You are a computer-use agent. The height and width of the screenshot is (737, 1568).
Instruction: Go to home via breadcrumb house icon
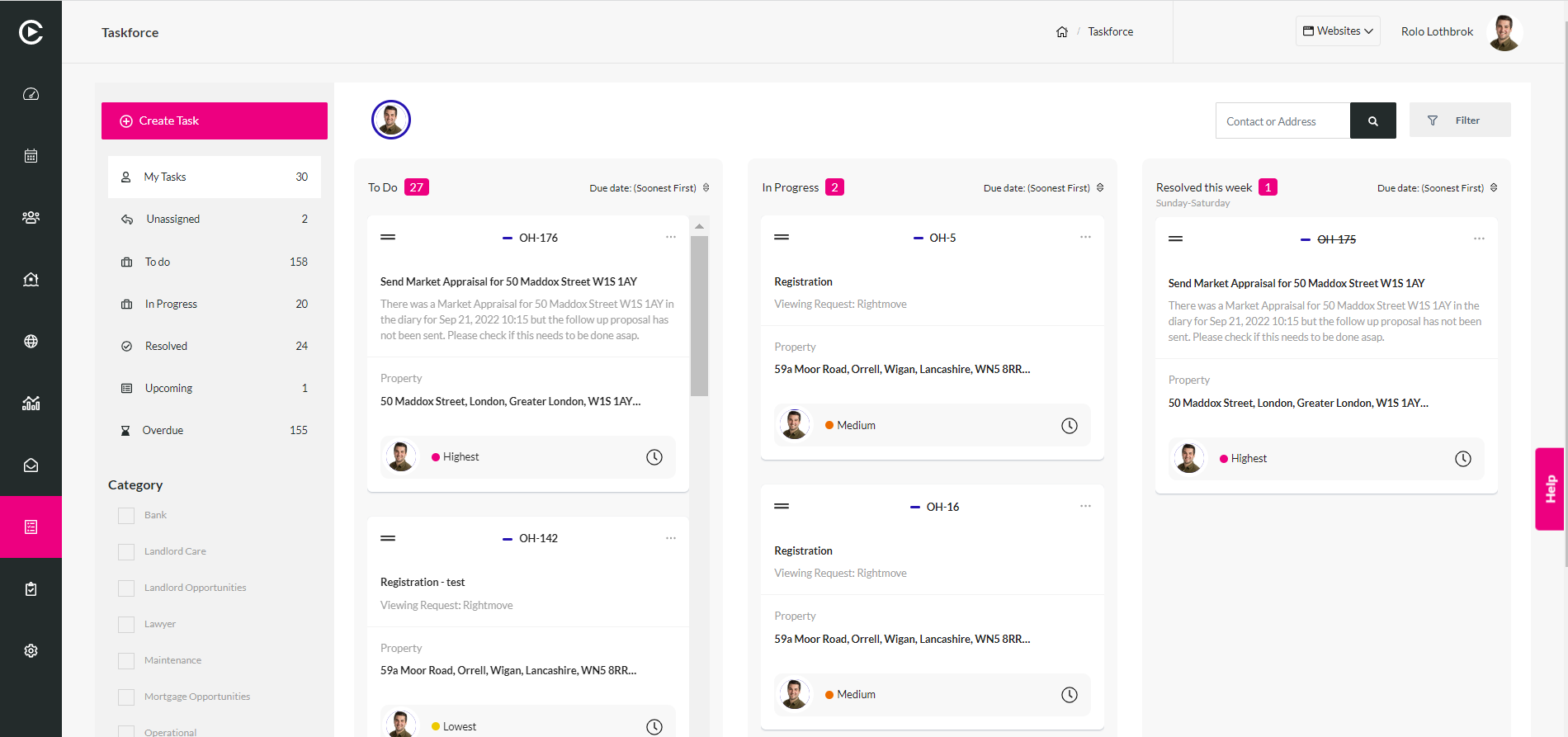(1062, 32)
